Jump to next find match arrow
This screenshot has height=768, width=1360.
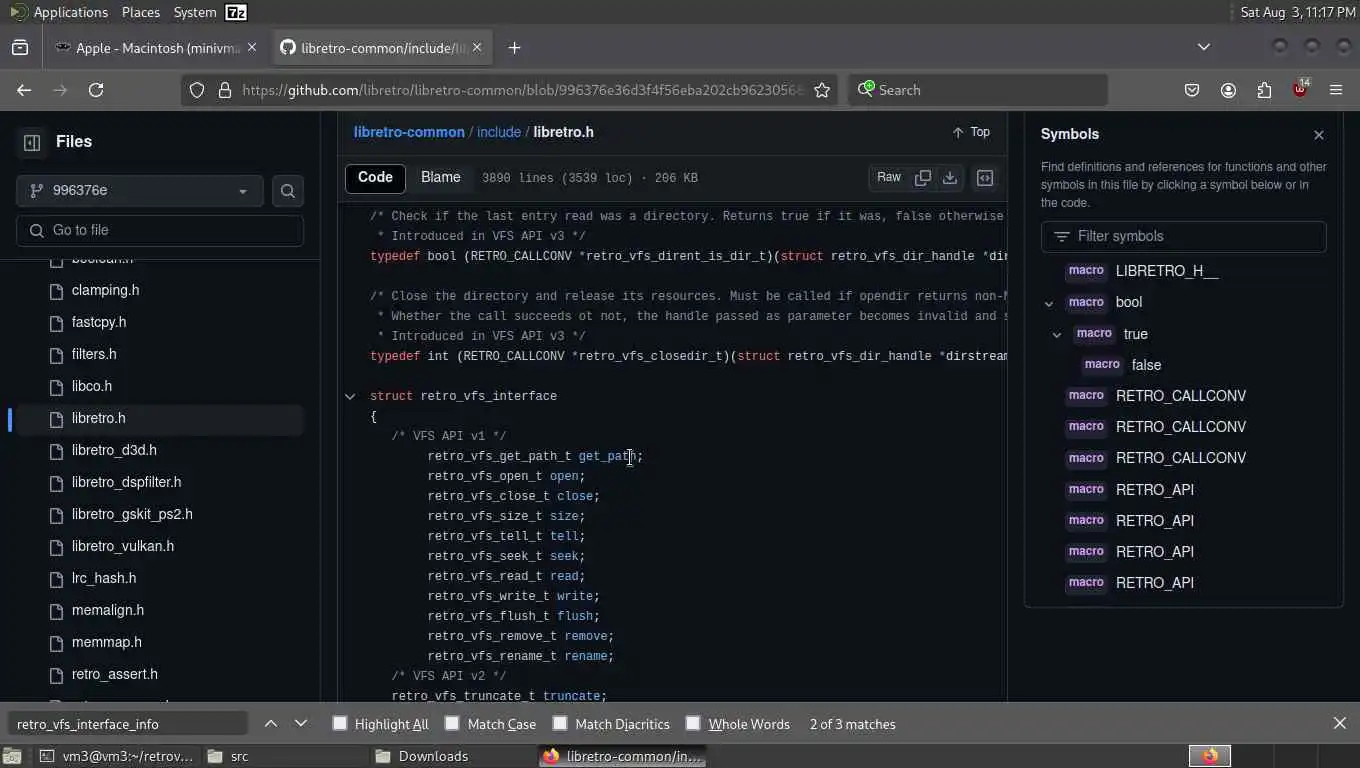click(301, 724)
